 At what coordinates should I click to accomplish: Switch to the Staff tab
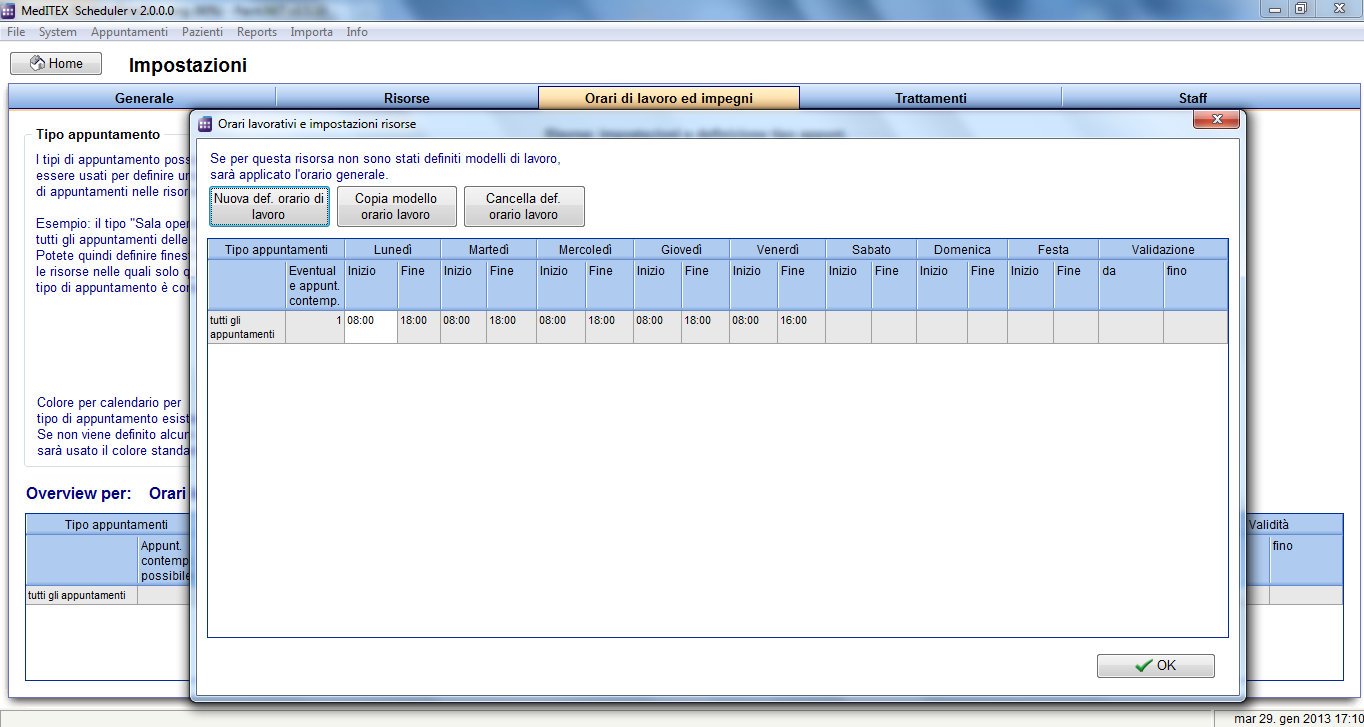[1193, 98]
